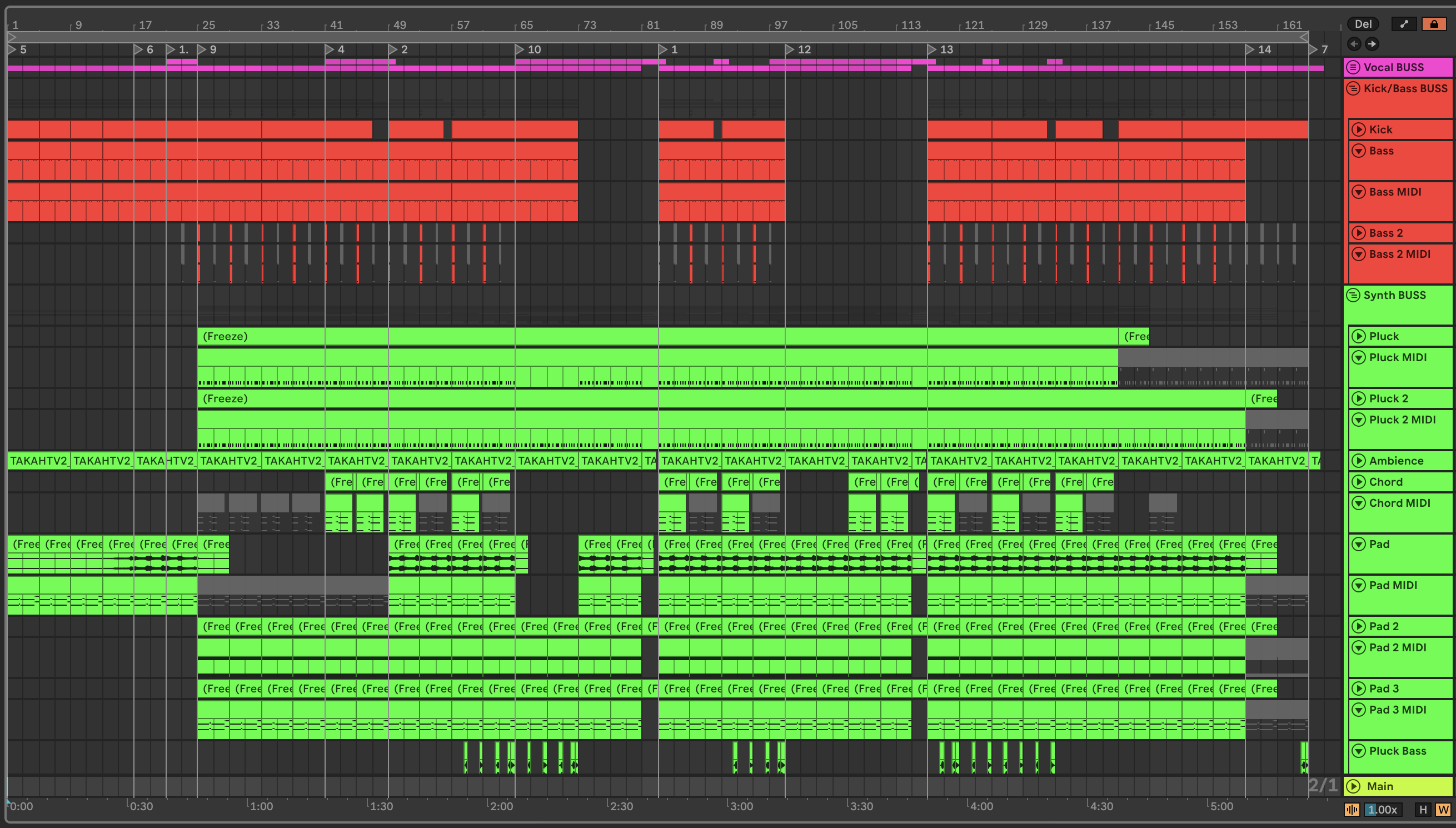Click the 1.00x zoom value field
1456x828 pixels.
[1383, 809]
